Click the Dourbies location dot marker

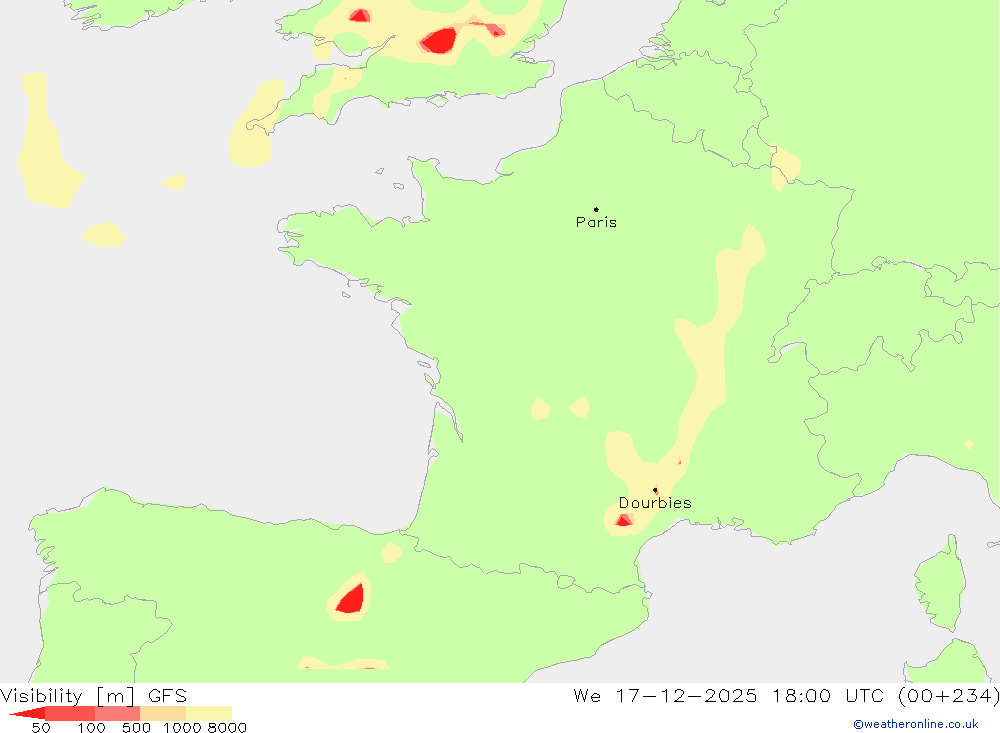pos(655,490)
